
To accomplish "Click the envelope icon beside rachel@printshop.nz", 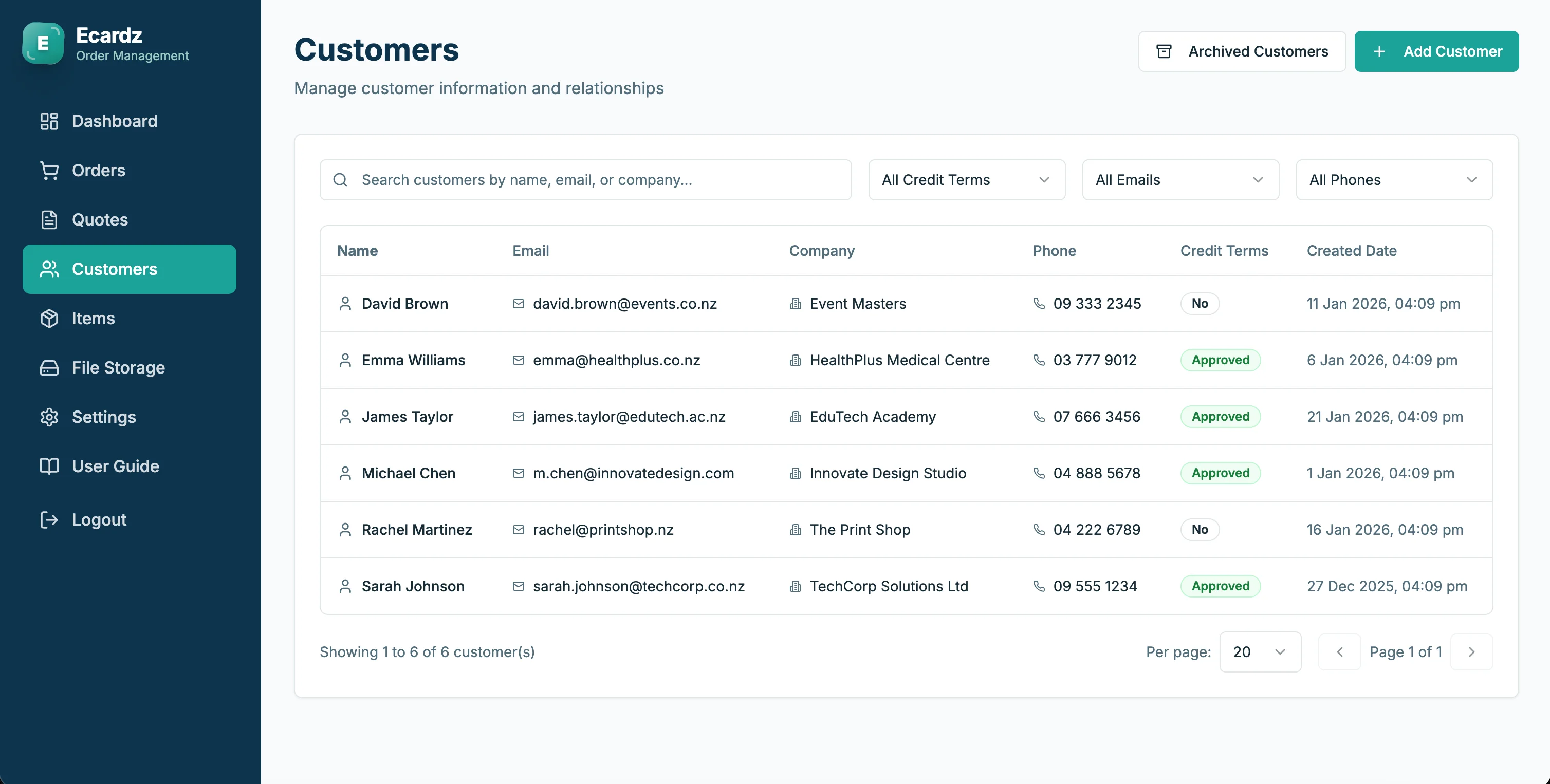I will click(x=518, y=530).
